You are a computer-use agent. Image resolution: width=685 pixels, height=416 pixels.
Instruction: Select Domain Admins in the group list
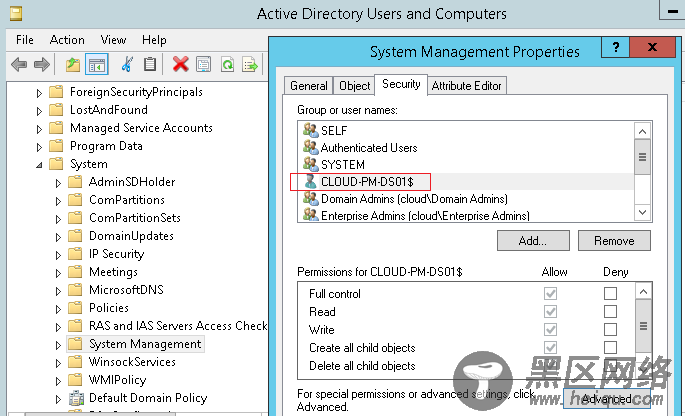pyautogui.click(x=401, y=199)
